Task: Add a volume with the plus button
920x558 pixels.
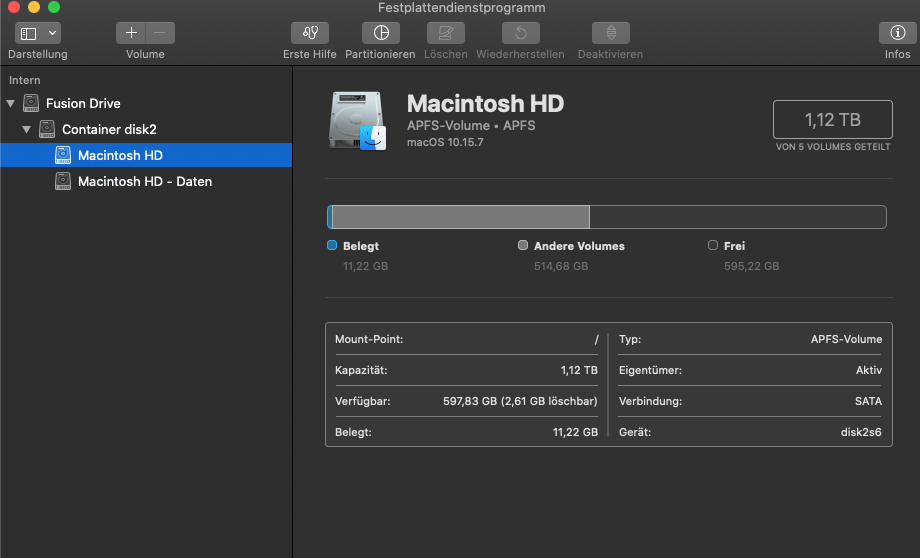Action: pyautogui.click(x=131, y=33)
